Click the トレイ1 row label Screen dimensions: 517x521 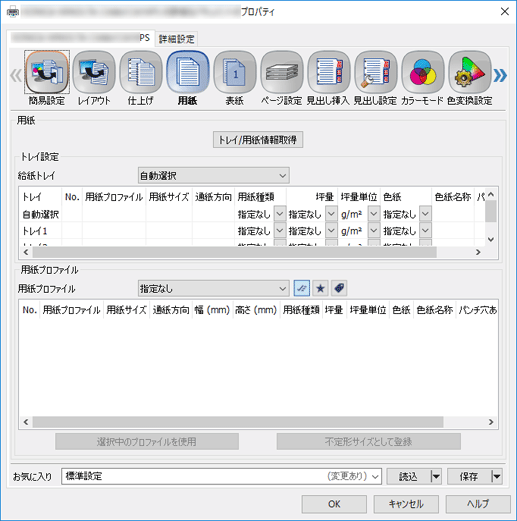(x=35, y=231)
